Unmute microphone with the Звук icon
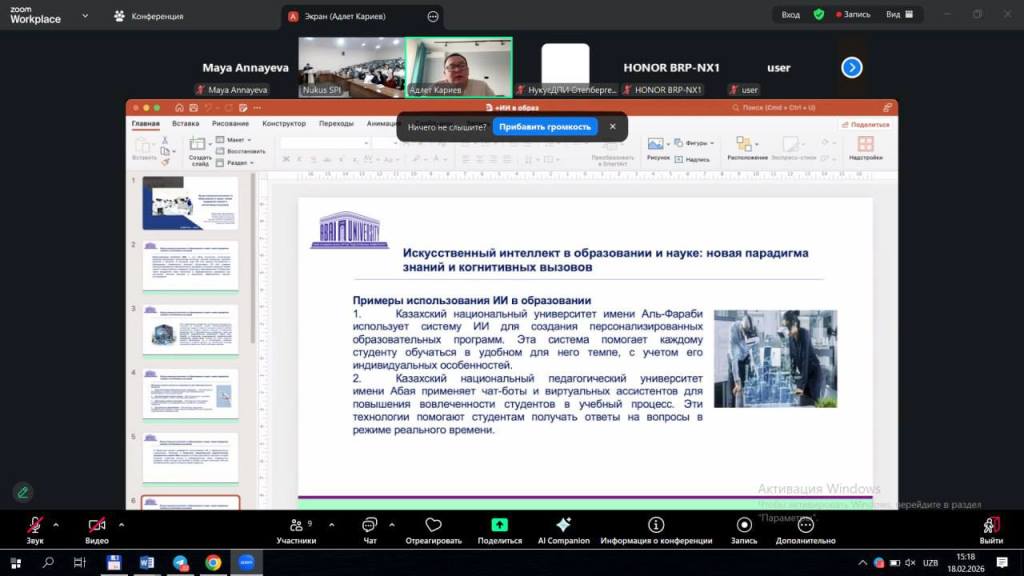The image size is (1024, 576). (35, 525)
